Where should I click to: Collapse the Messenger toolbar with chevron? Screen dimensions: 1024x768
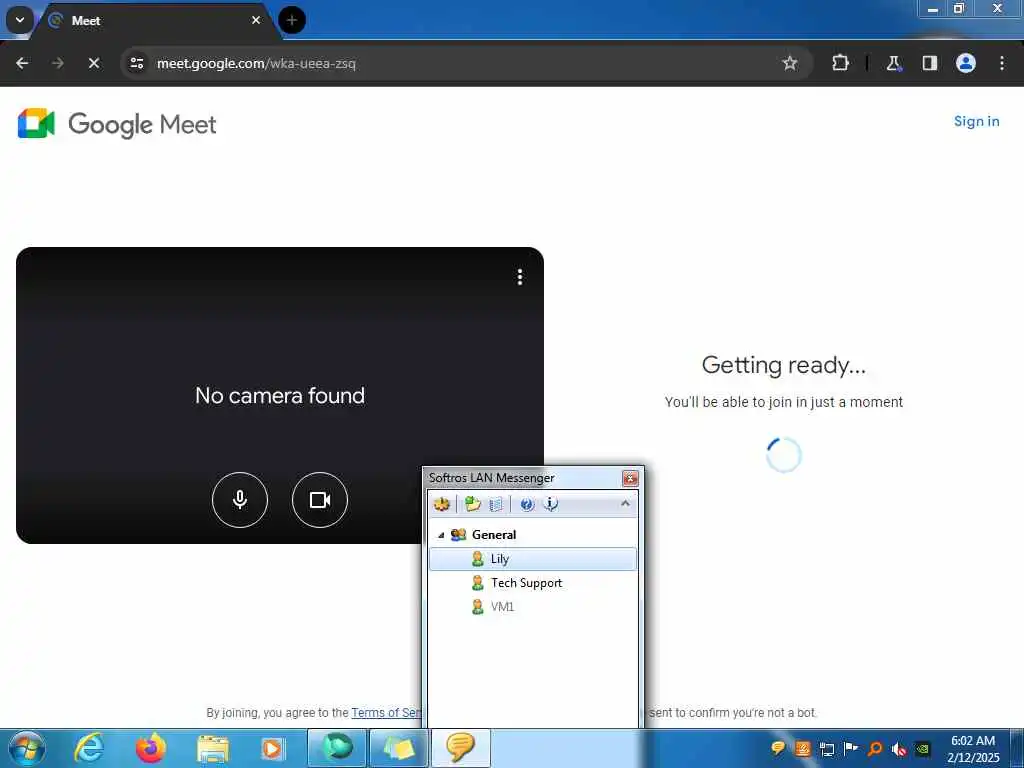pos(625,504)
